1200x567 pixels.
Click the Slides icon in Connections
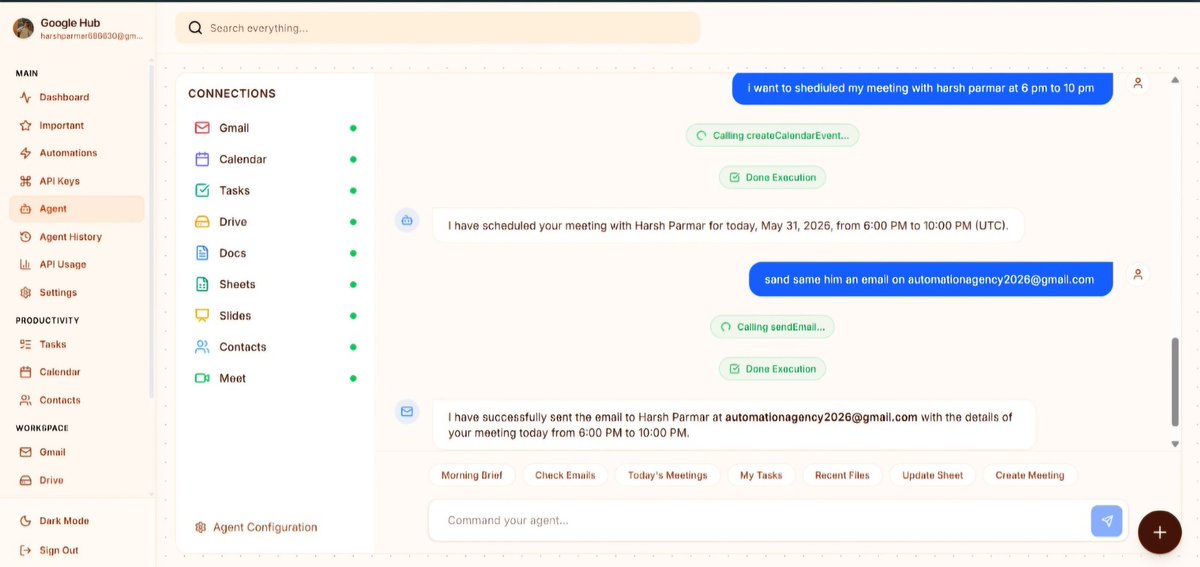(x=202, y=315)
